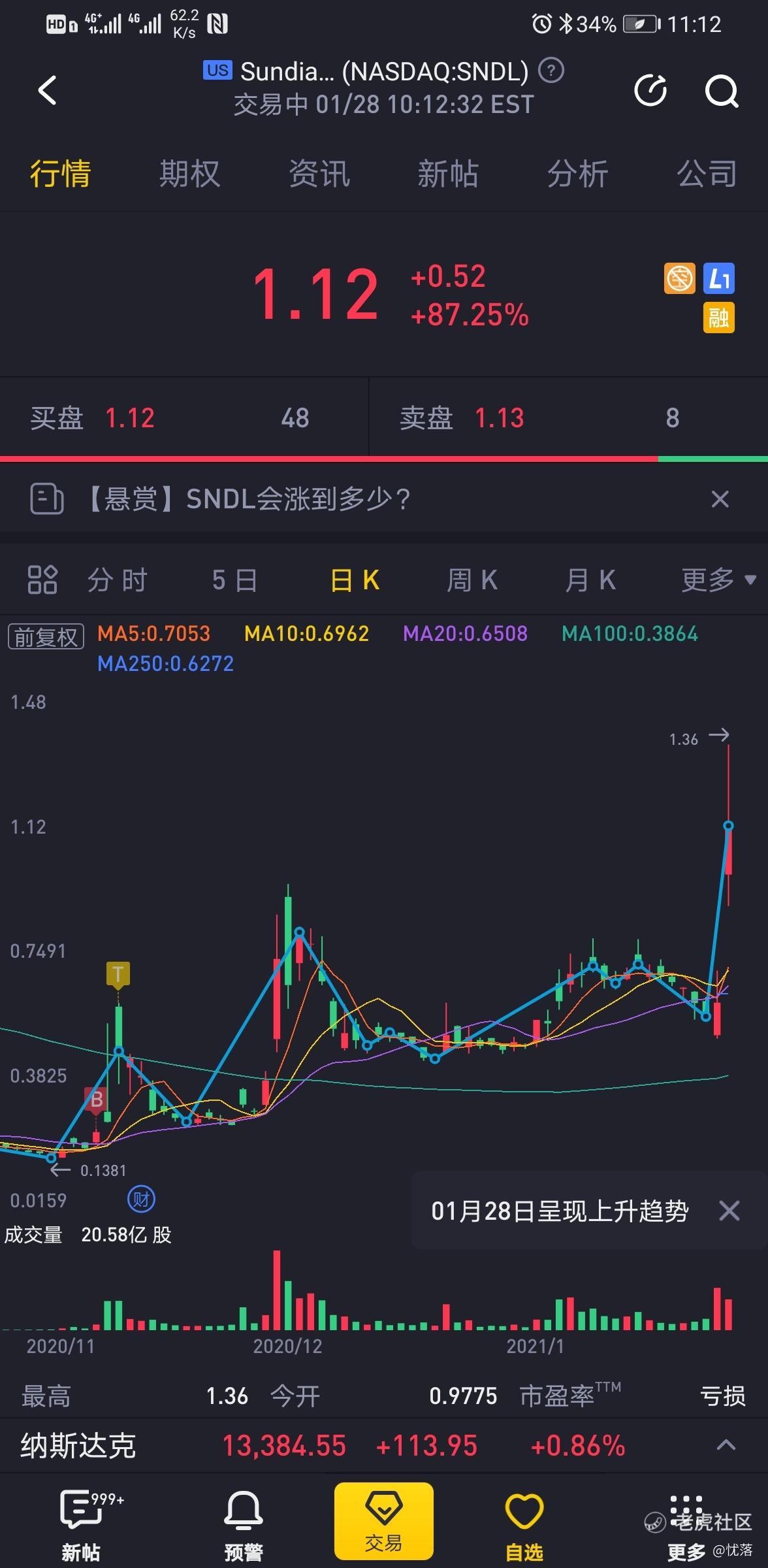Open 更多 in bottom bar
The height and width of the screenshot is (1568, 768).
pos(686,1526)
